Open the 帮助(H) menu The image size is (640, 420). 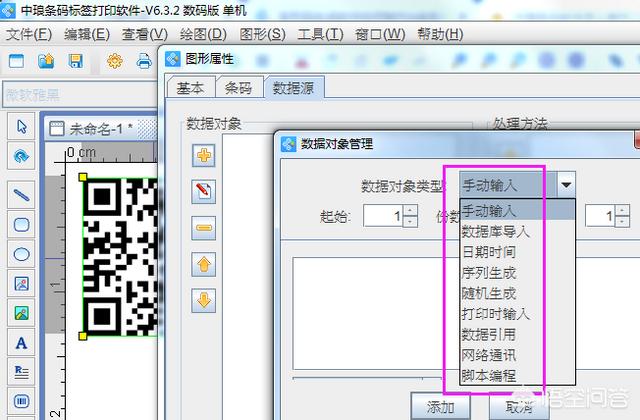pos(440,34)
